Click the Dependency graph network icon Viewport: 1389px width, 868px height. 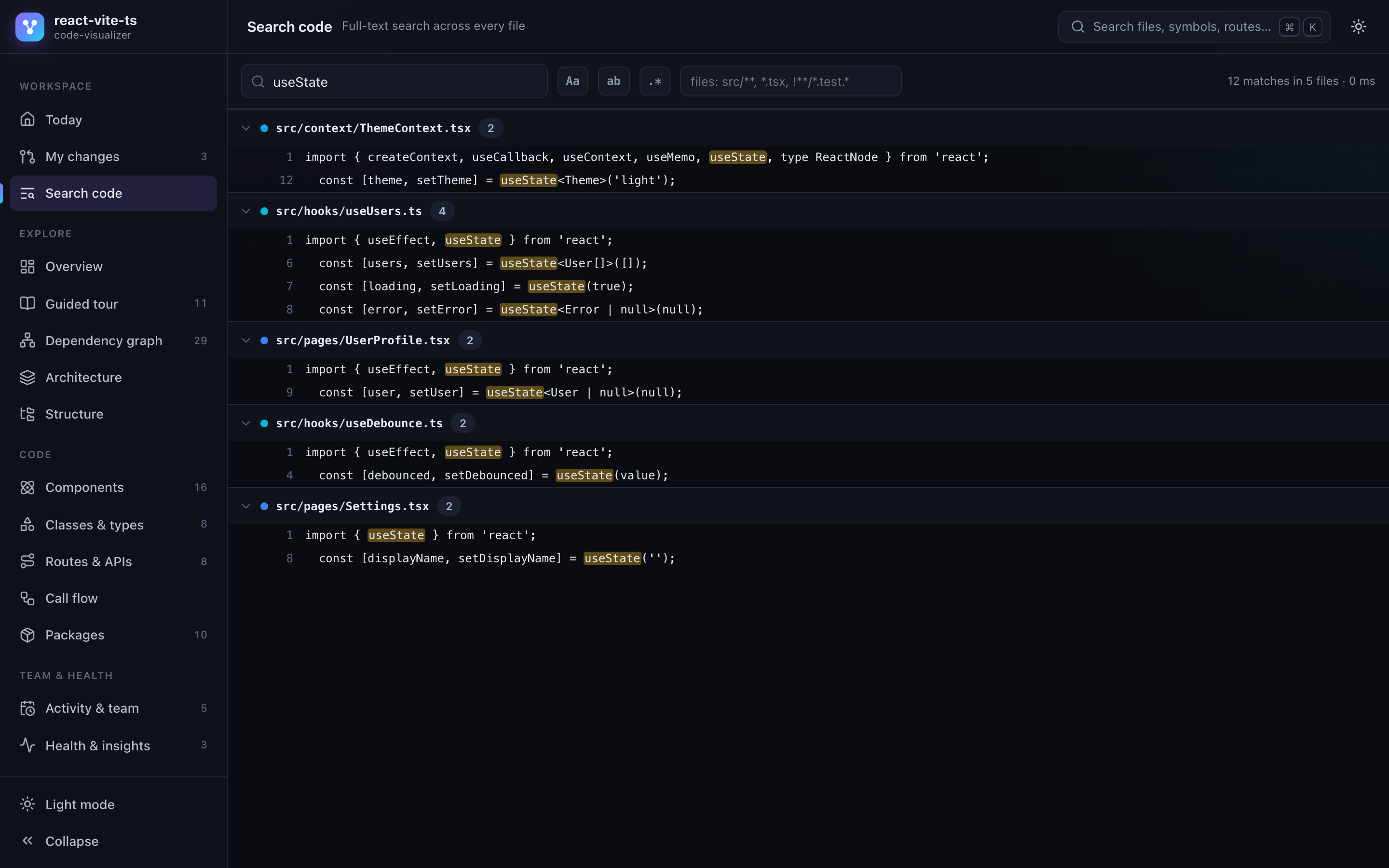click(x=27, y=340)
